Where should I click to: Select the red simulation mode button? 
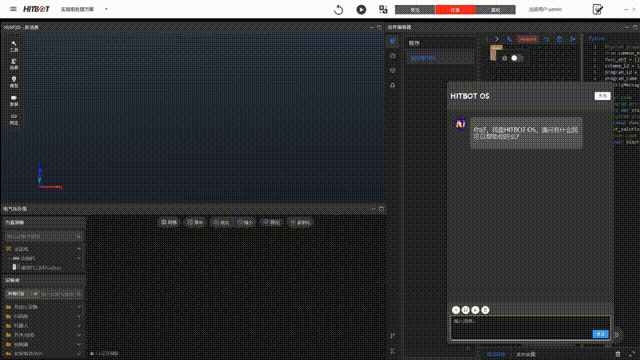tap(456, 9)
